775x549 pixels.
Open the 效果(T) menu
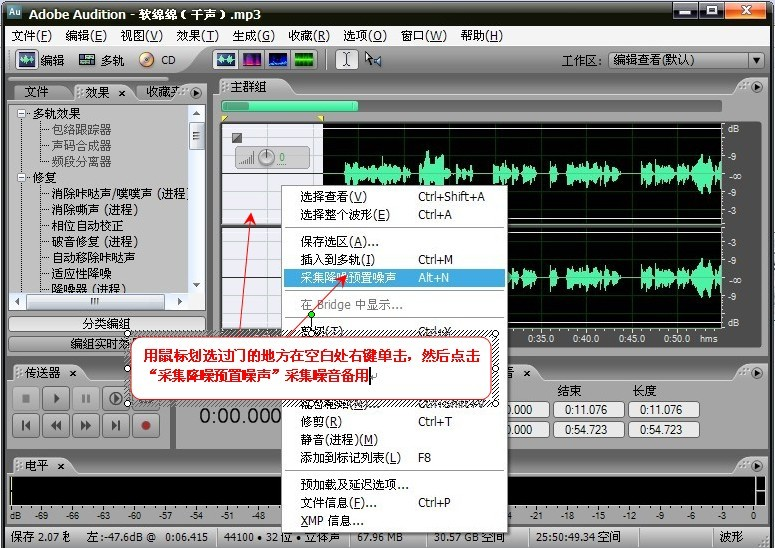coord(197,36)
